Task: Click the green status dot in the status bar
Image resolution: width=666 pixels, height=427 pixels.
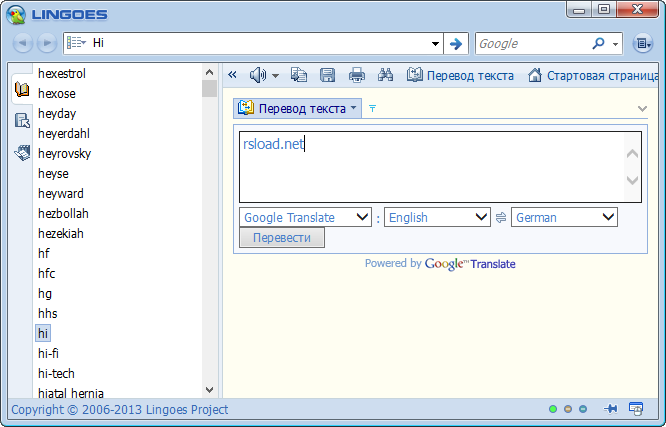Action: click(x=553, y=409)
